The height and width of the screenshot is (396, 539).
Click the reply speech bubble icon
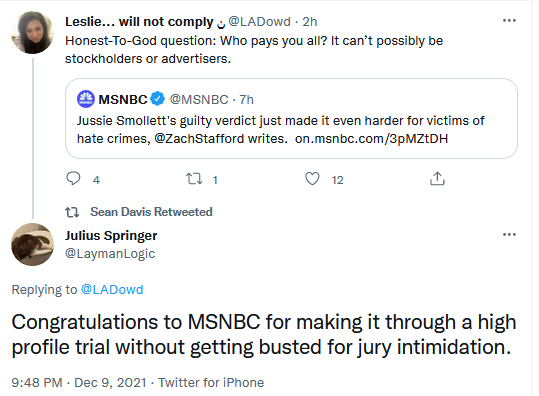[73, 179]
